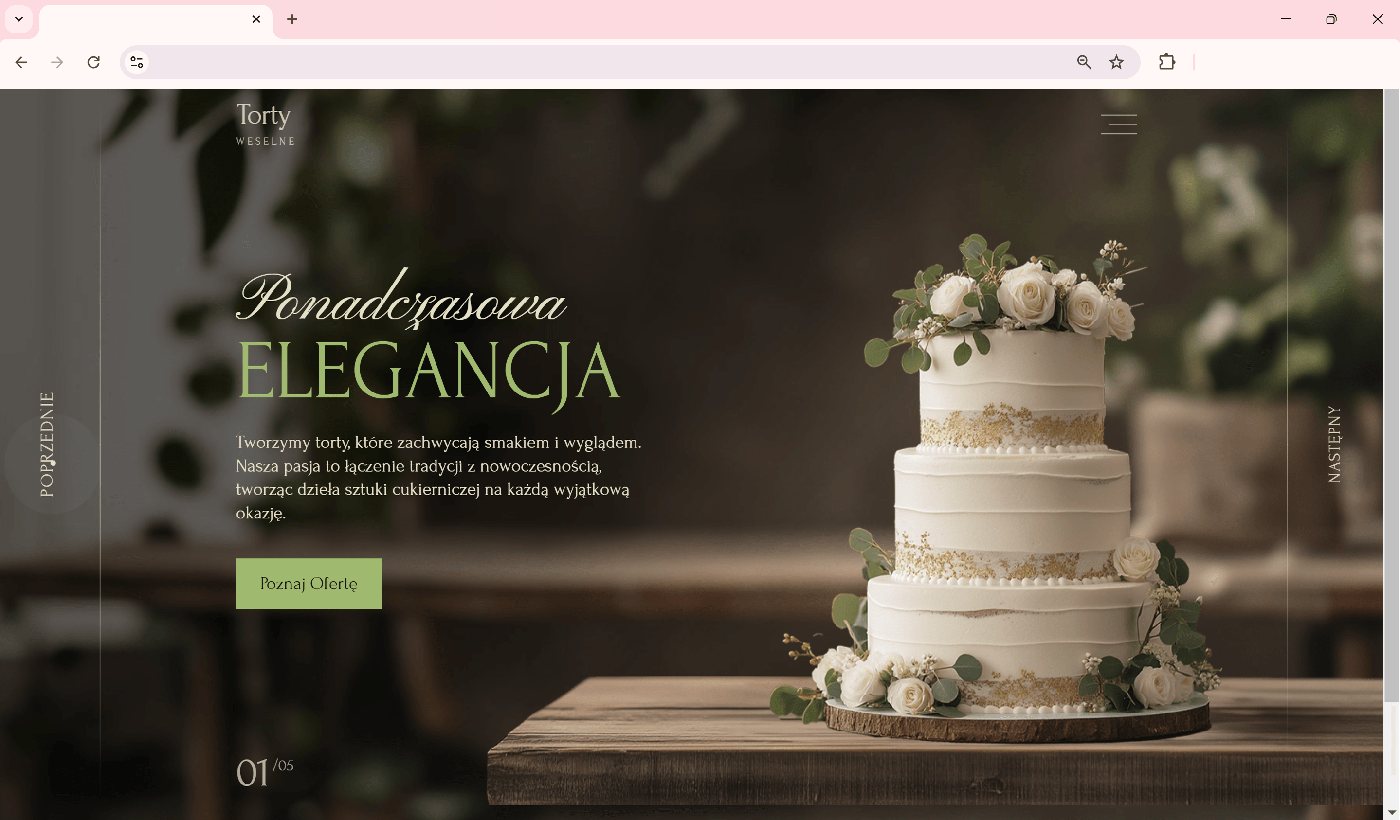Viewport: 1400px width, 820px height.
Task: Click the page's vertical scrollbar
Action: point(1391,395)
